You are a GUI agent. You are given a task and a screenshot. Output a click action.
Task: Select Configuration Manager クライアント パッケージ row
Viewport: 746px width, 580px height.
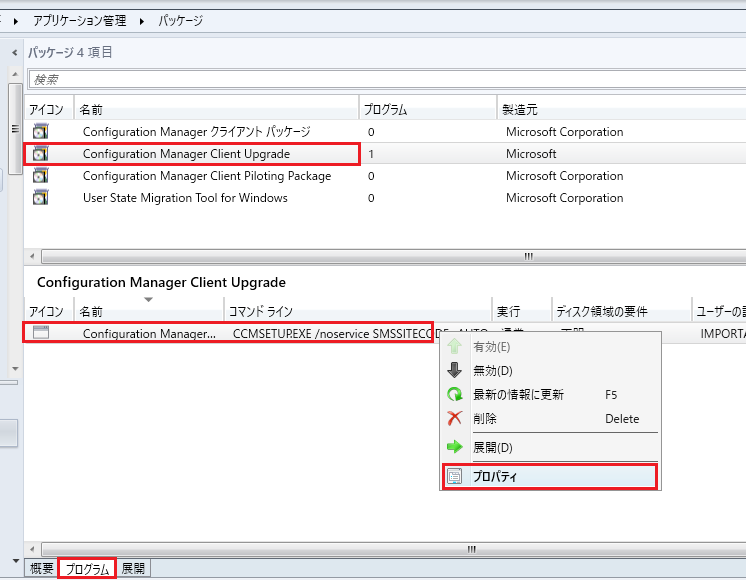pyautogui.click(x=385, y=132)
